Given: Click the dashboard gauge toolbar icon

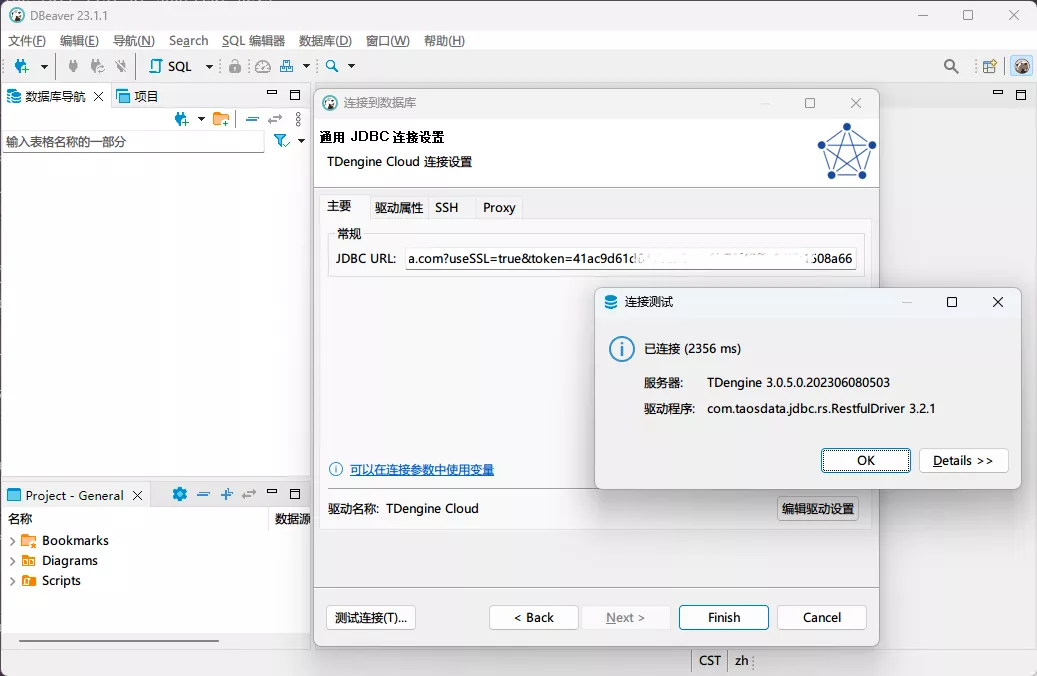Looking at the screenshot, I should pyautogui.click(x=263, y=66).
